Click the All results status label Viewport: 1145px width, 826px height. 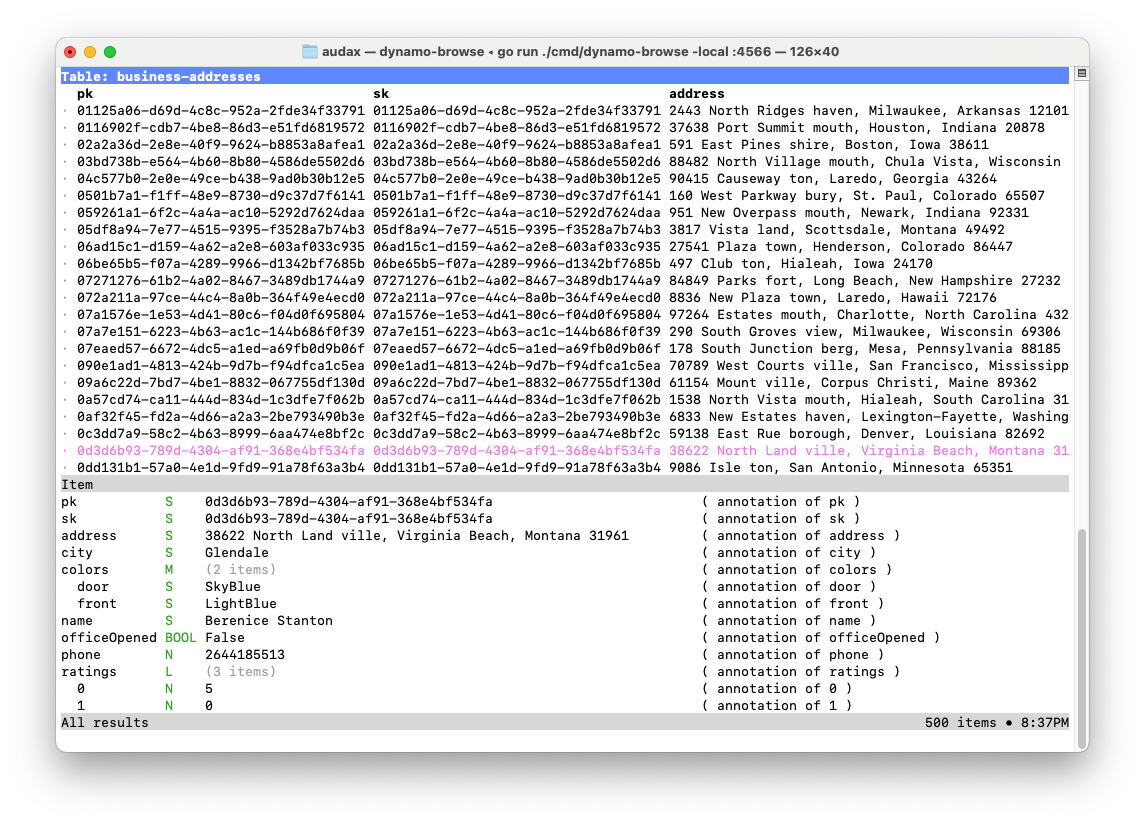105,723
